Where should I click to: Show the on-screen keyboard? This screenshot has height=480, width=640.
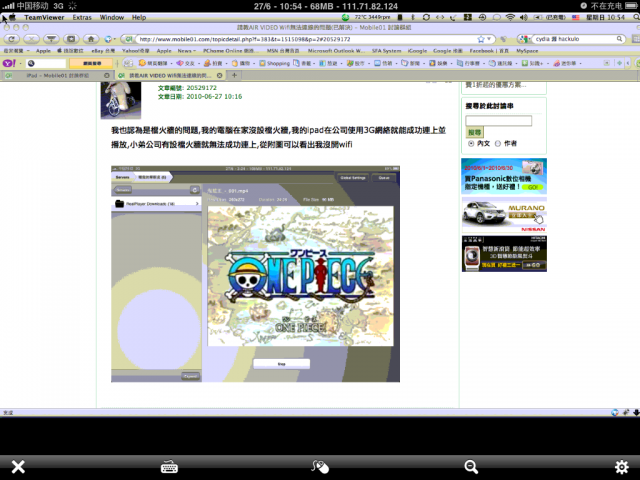[169, 467]
